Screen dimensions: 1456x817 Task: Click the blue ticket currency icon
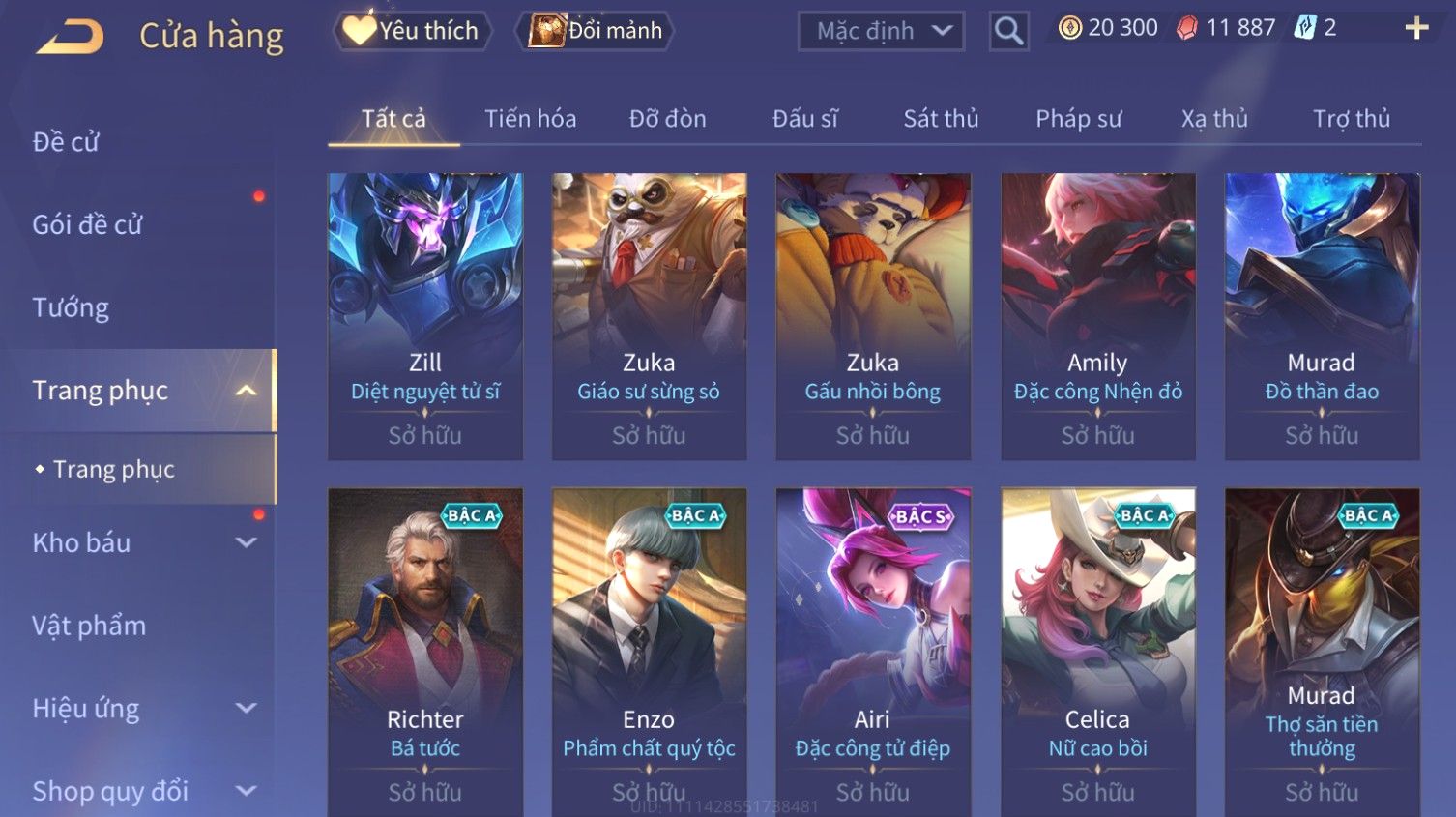(x=1304, y=28)
